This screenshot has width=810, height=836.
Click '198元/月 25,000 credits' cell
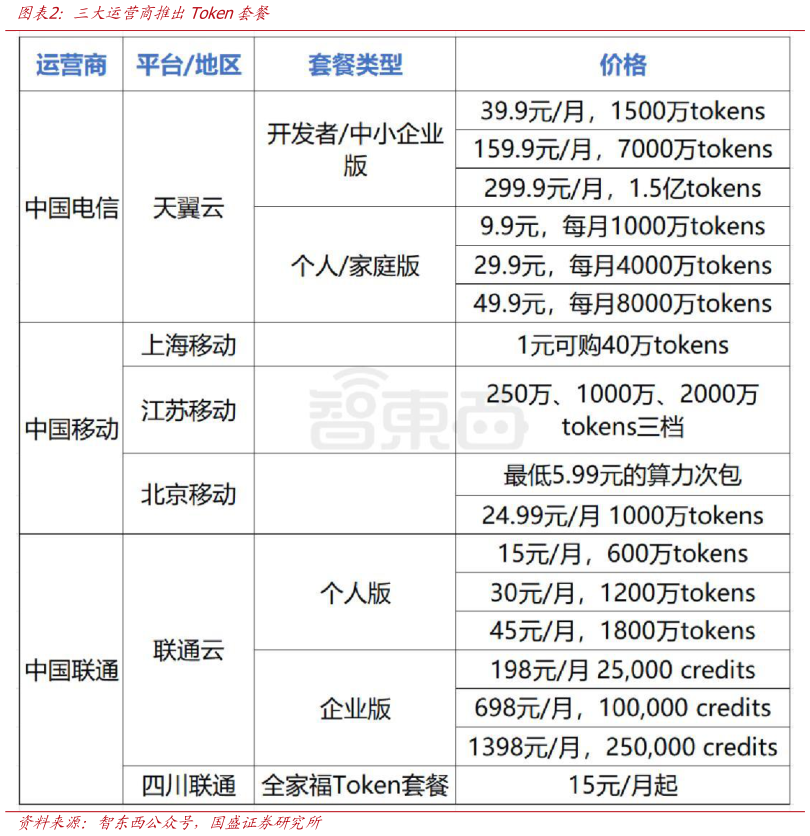tap(623, 670)
